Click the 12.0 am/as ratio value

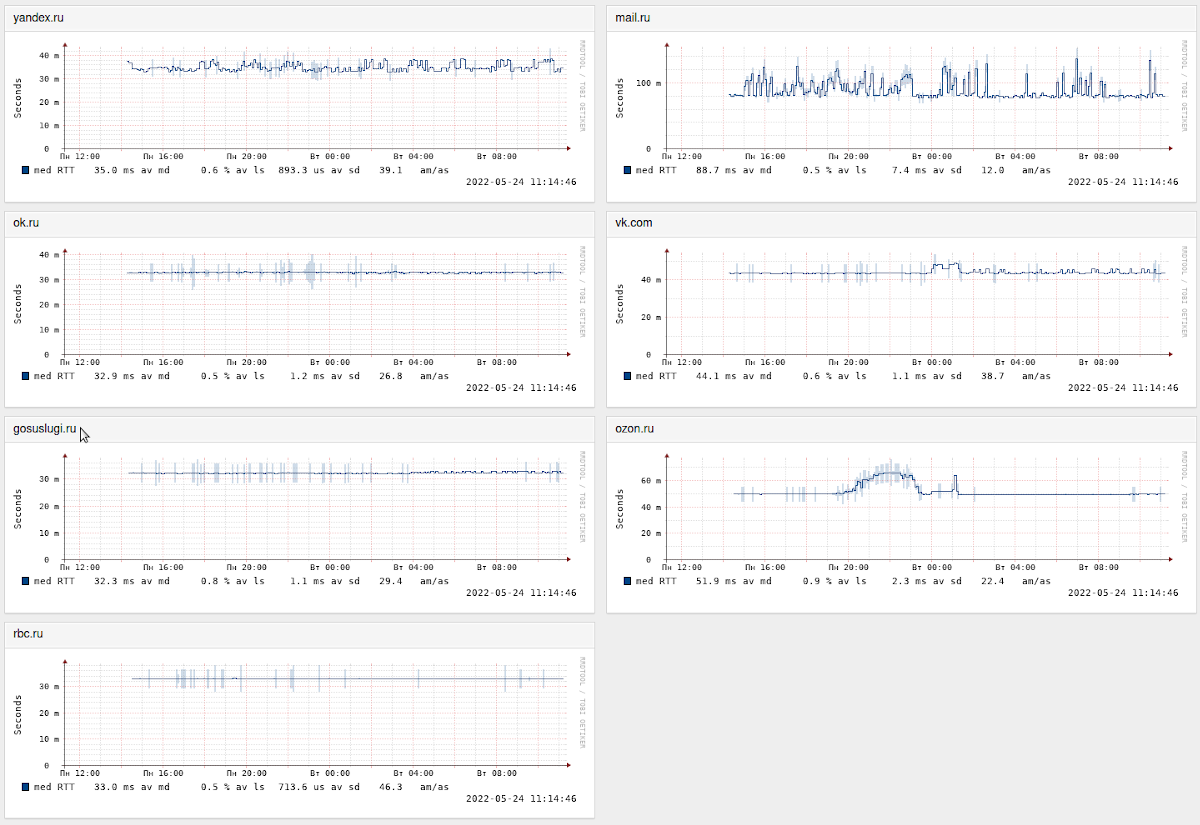(992, 170)
